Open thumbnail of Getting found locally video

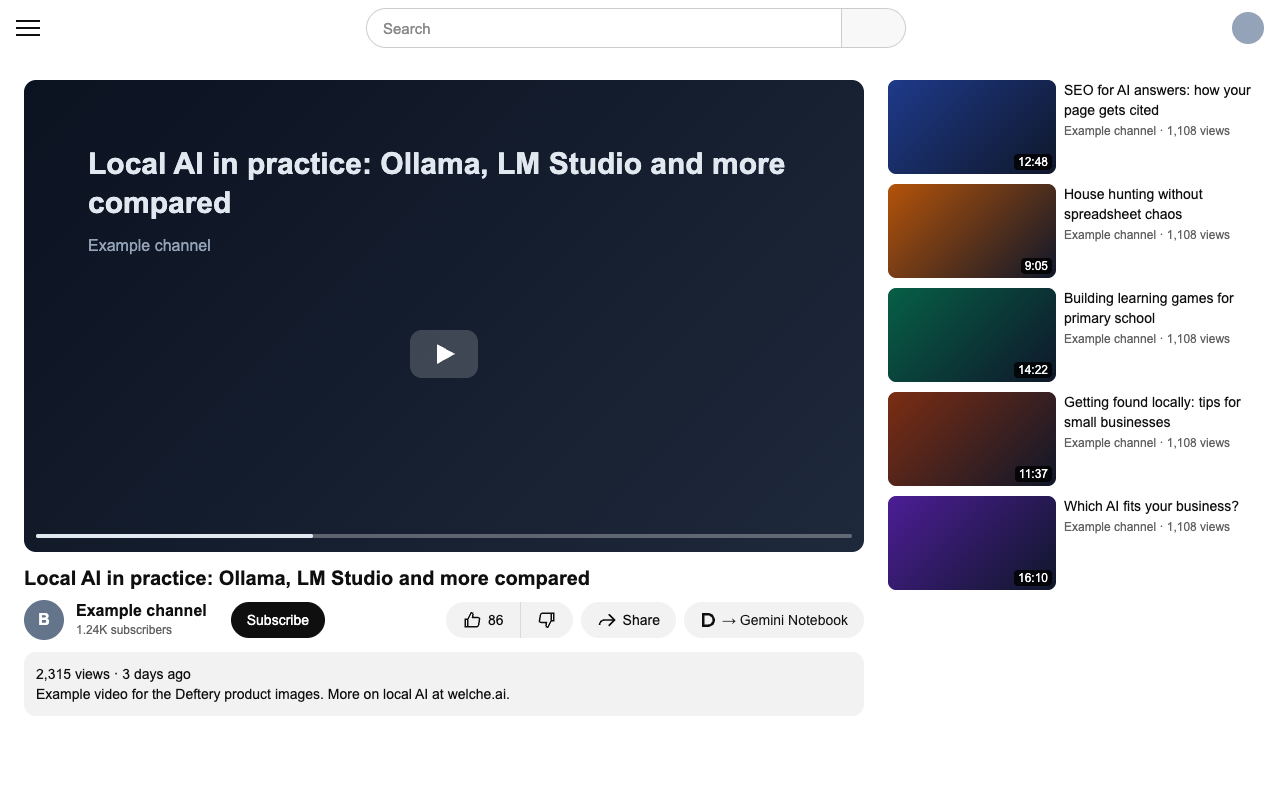(972, 439)
